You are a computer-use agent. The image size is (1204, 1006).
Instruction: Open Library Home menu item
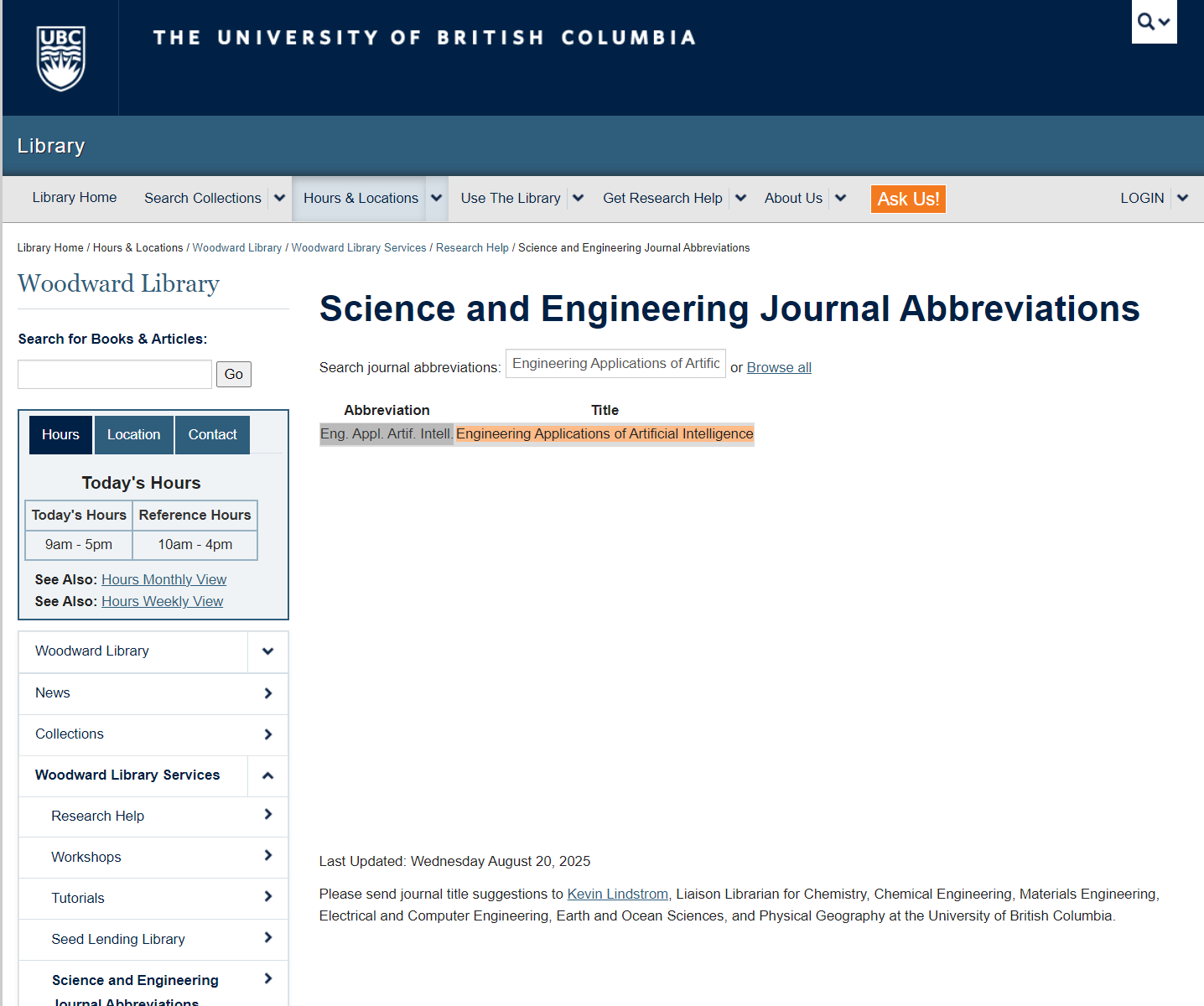click(75, 198)
